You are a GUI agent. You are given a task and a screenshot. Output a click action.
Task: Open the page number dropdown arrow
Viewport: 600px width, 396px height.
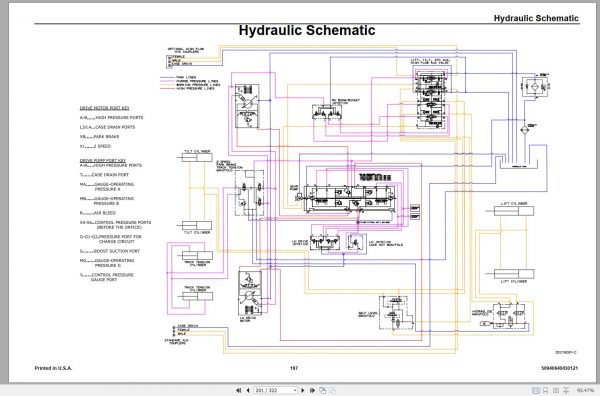click(295, 390)
